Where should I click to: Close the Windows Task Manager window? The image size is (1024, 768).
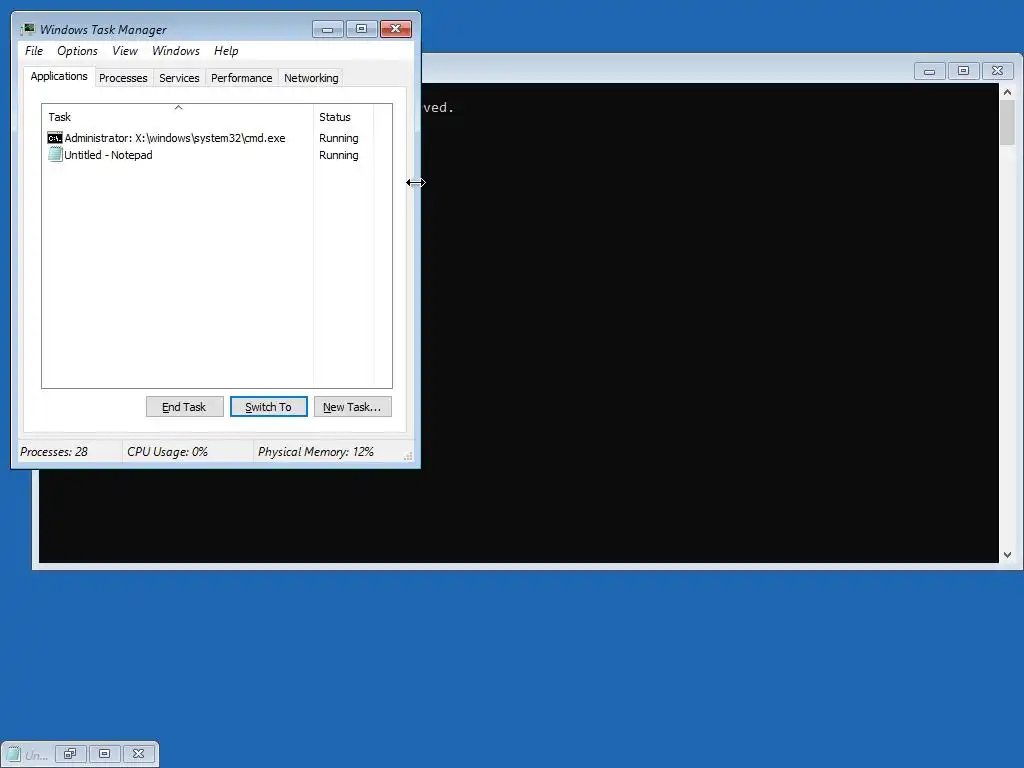[x=396, y=29]
